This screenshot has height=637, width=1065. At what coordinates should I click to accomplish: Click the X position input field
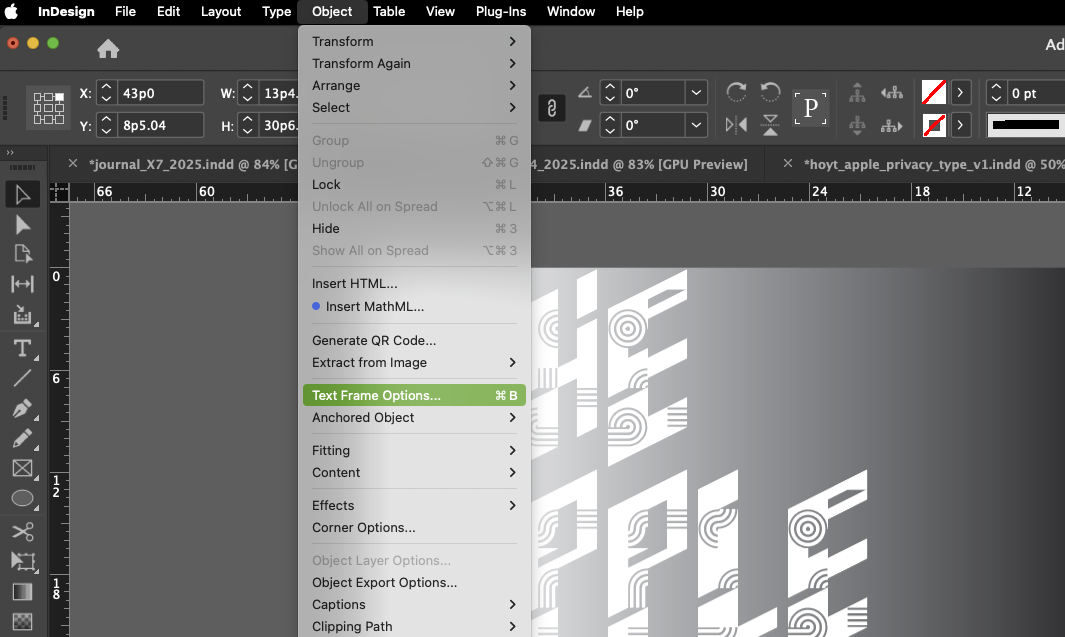coord(160,93)
